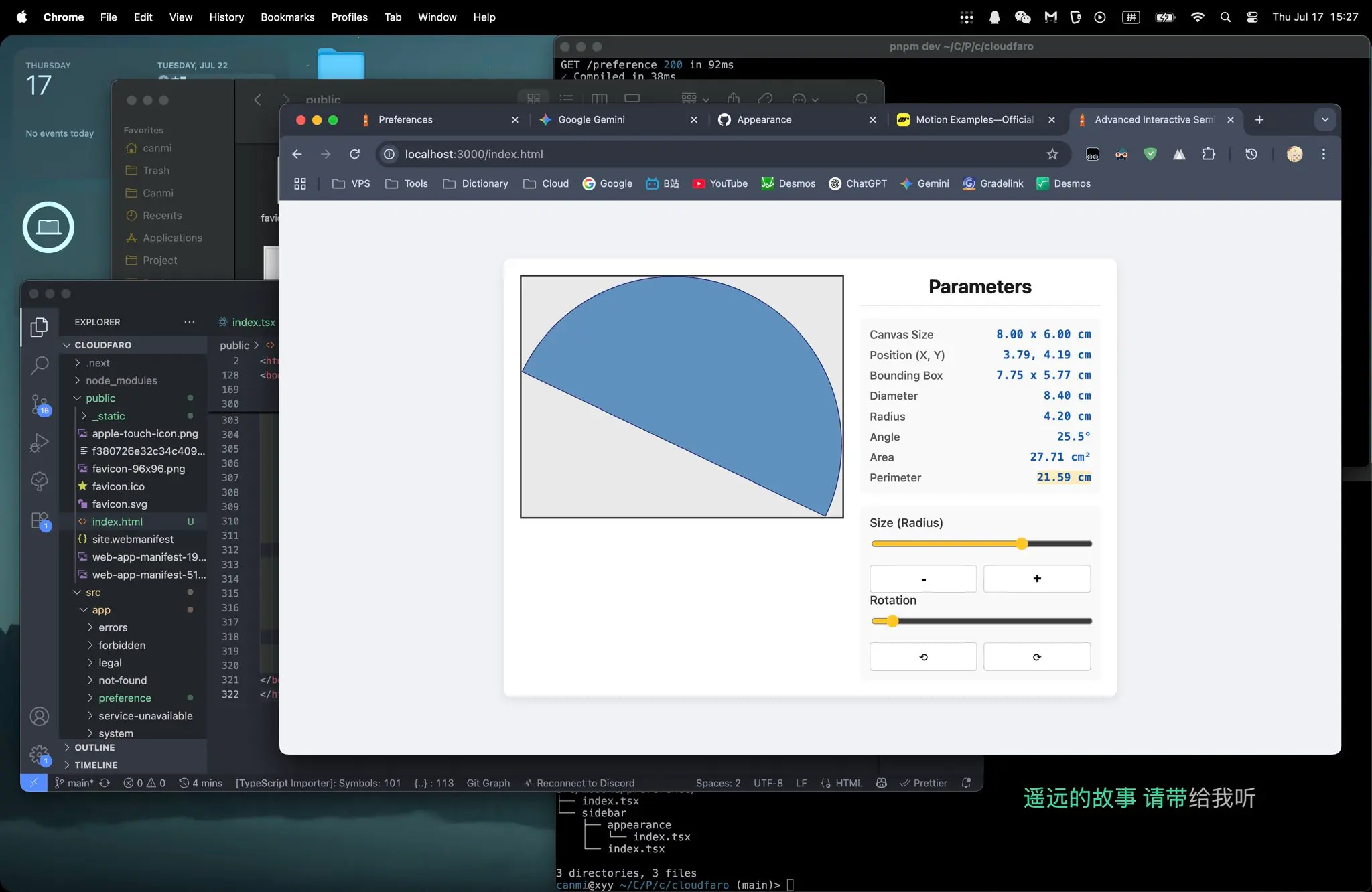Click Git Graph in status bar
The width and height of the screenshot is (1372, 892).
tap(488, 783)
